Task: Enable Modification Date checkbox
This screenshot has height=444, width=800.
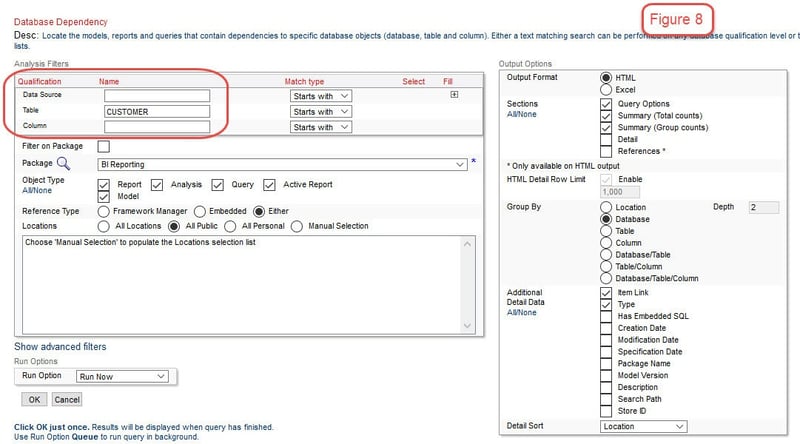Action: pyautogui.click(x=606, y=340)
